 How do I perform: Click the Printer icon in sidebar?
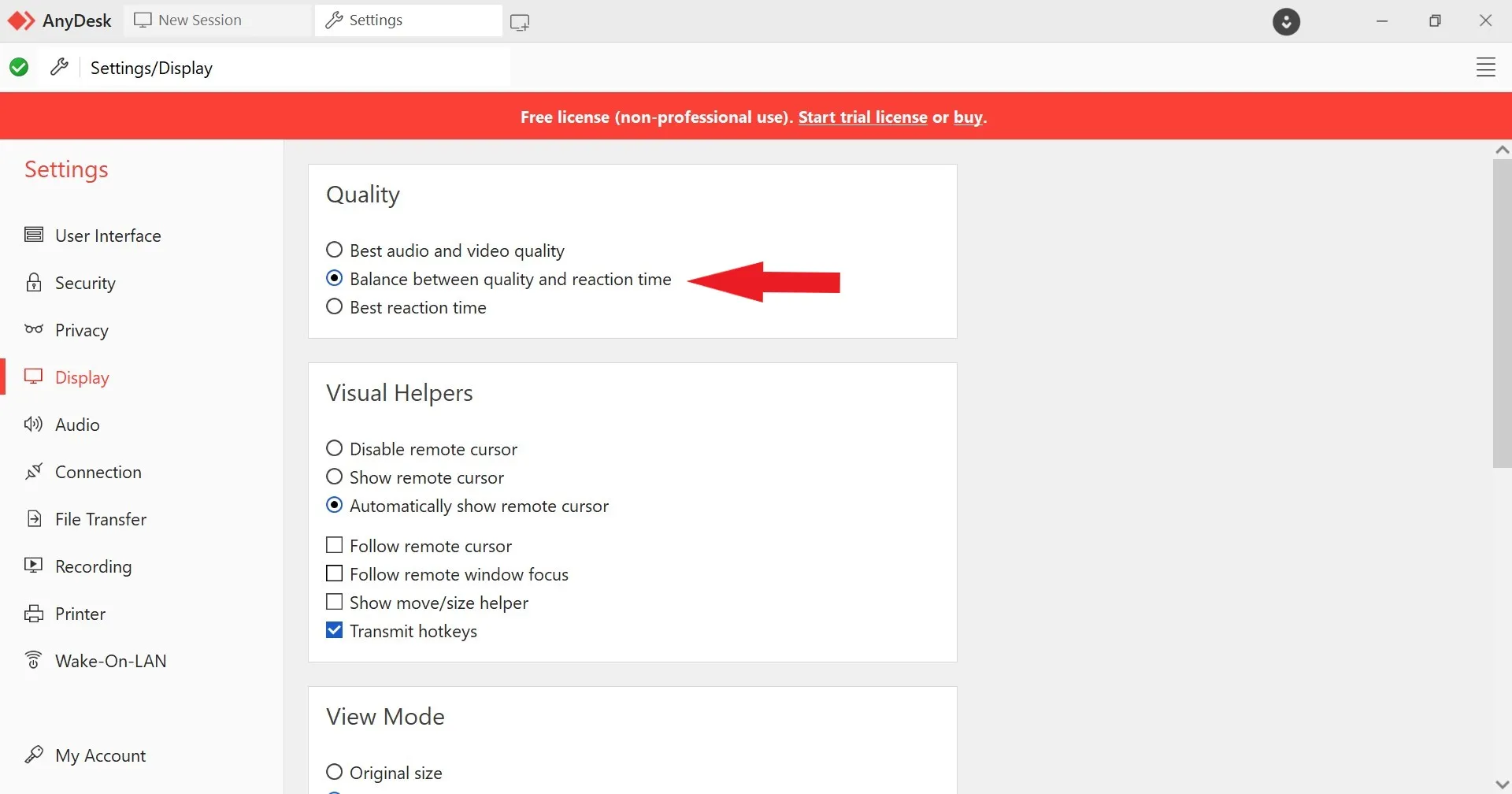click(x=34, y=613)
